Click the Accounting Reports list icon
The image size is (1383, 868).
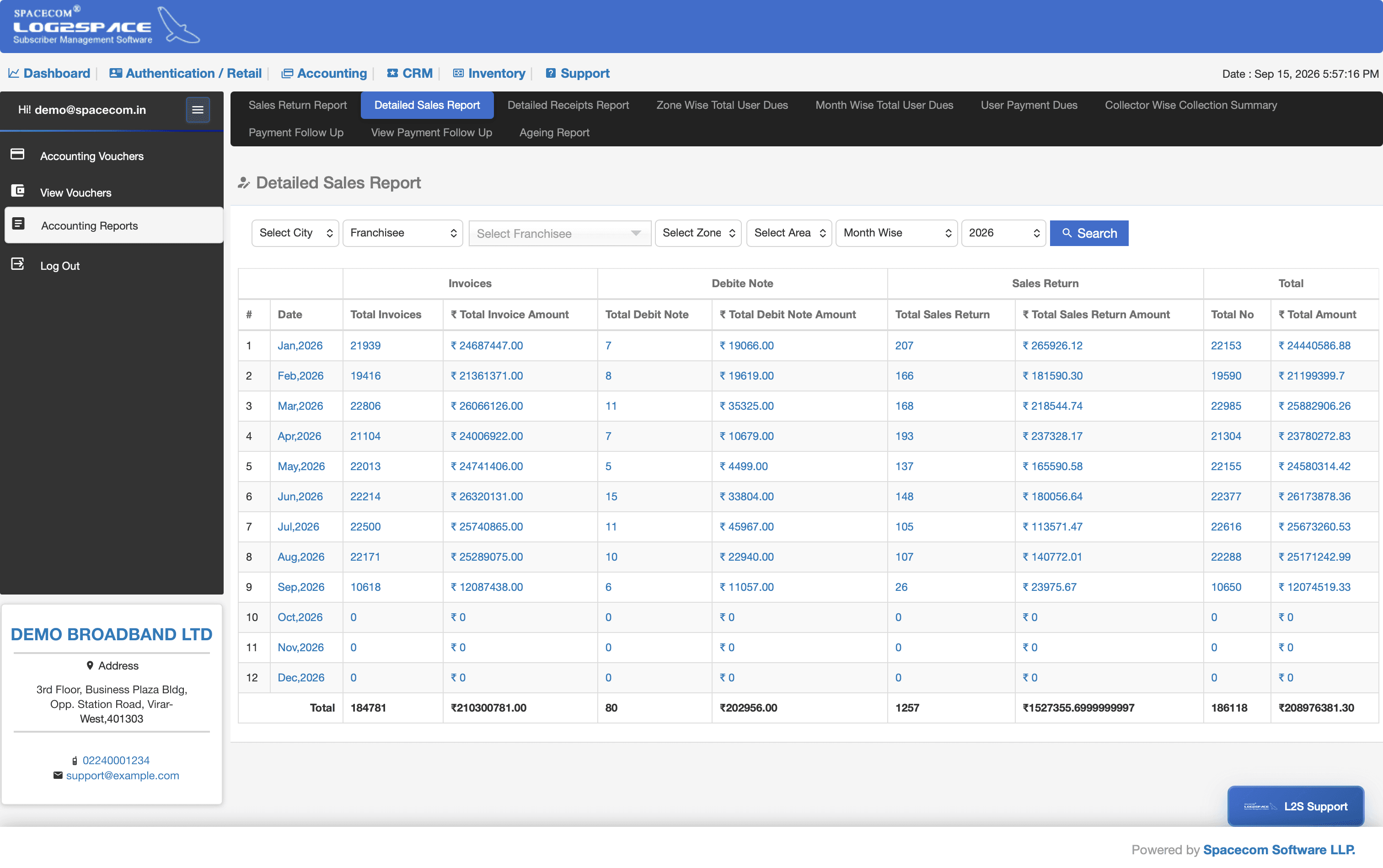click(x=18, y=224)
